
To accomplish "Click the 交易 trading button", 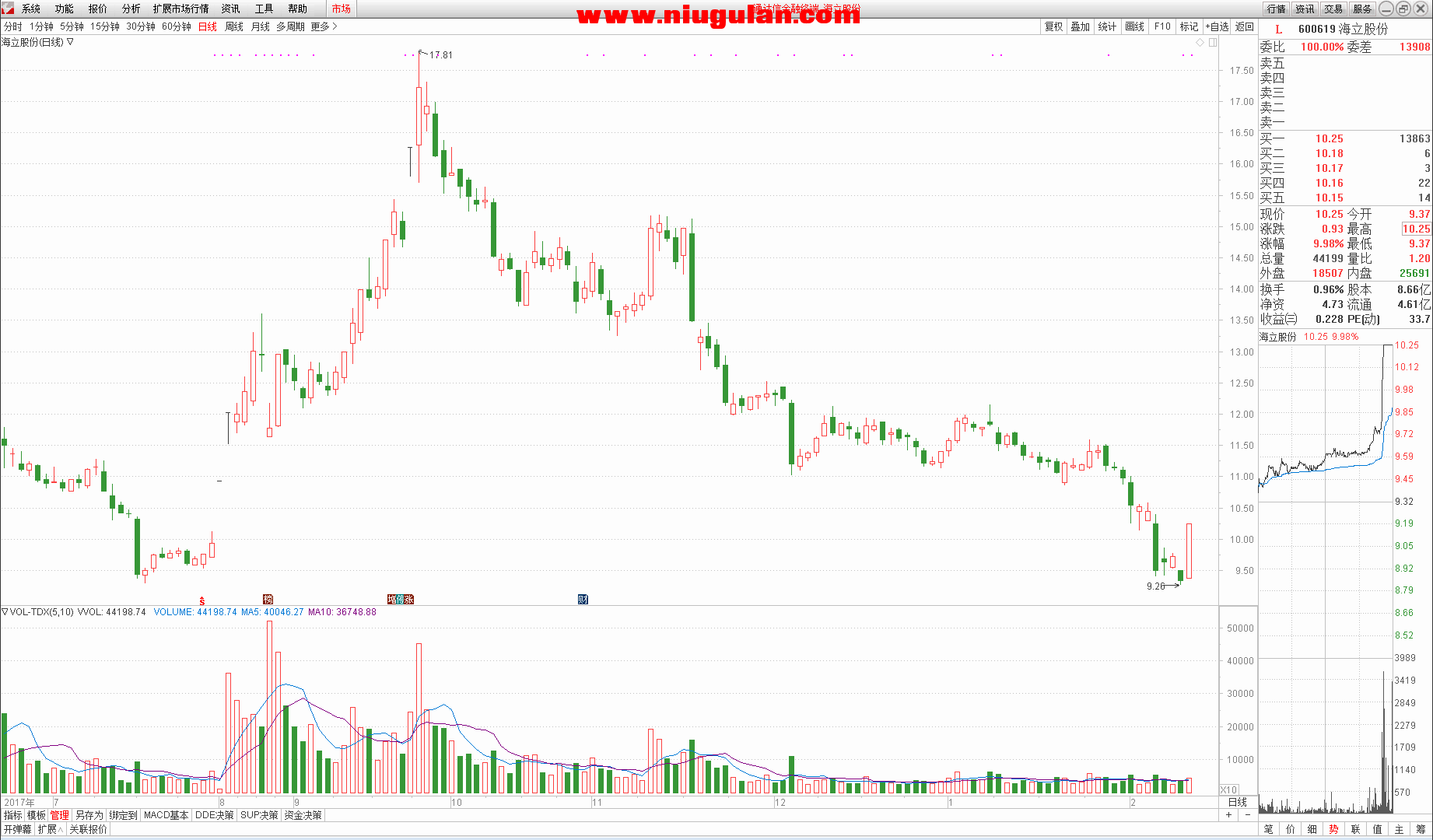I will (x=1334, y=9).
